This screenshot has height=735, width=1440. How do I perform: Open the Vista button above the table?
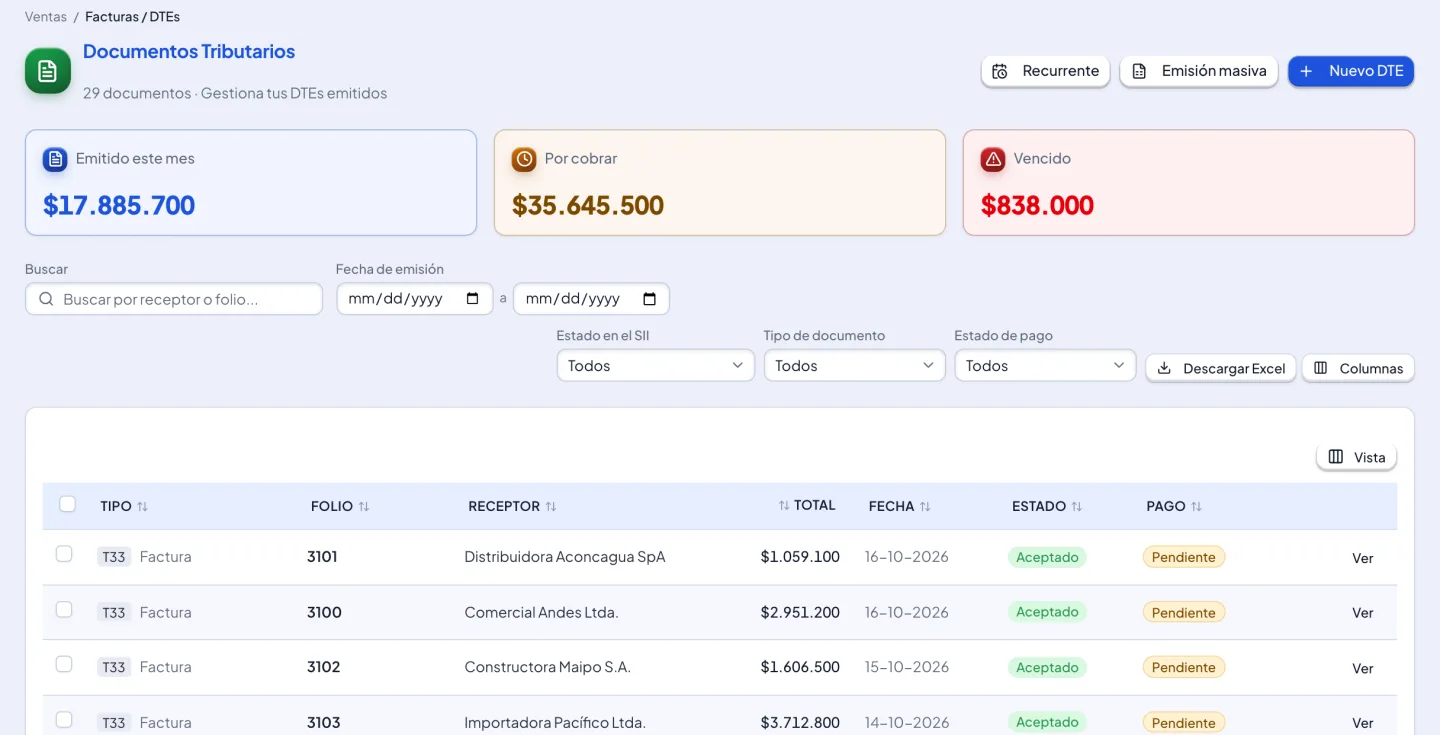pyautogui.click(x=1357, y=457)
